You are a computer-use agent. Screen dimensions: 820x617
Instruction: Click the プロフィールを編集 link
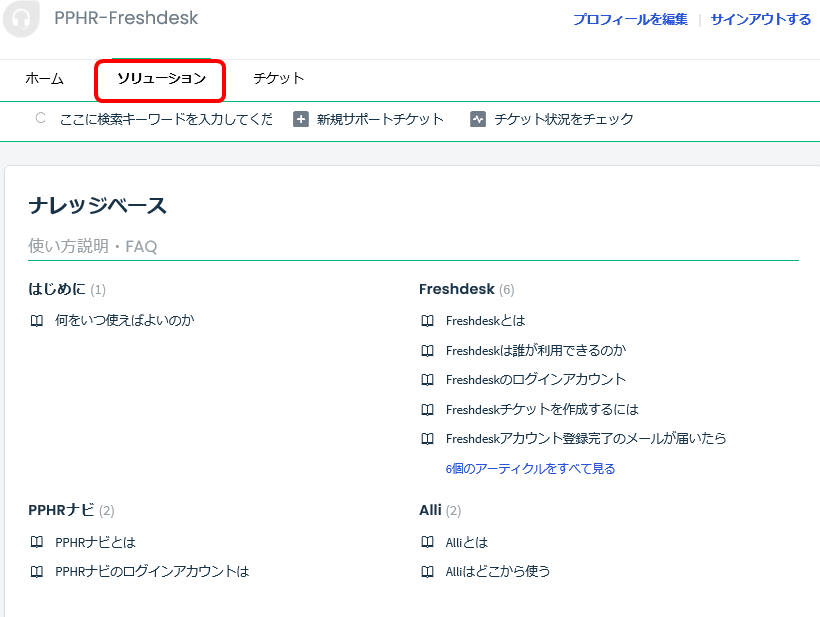tap(630, 20)
